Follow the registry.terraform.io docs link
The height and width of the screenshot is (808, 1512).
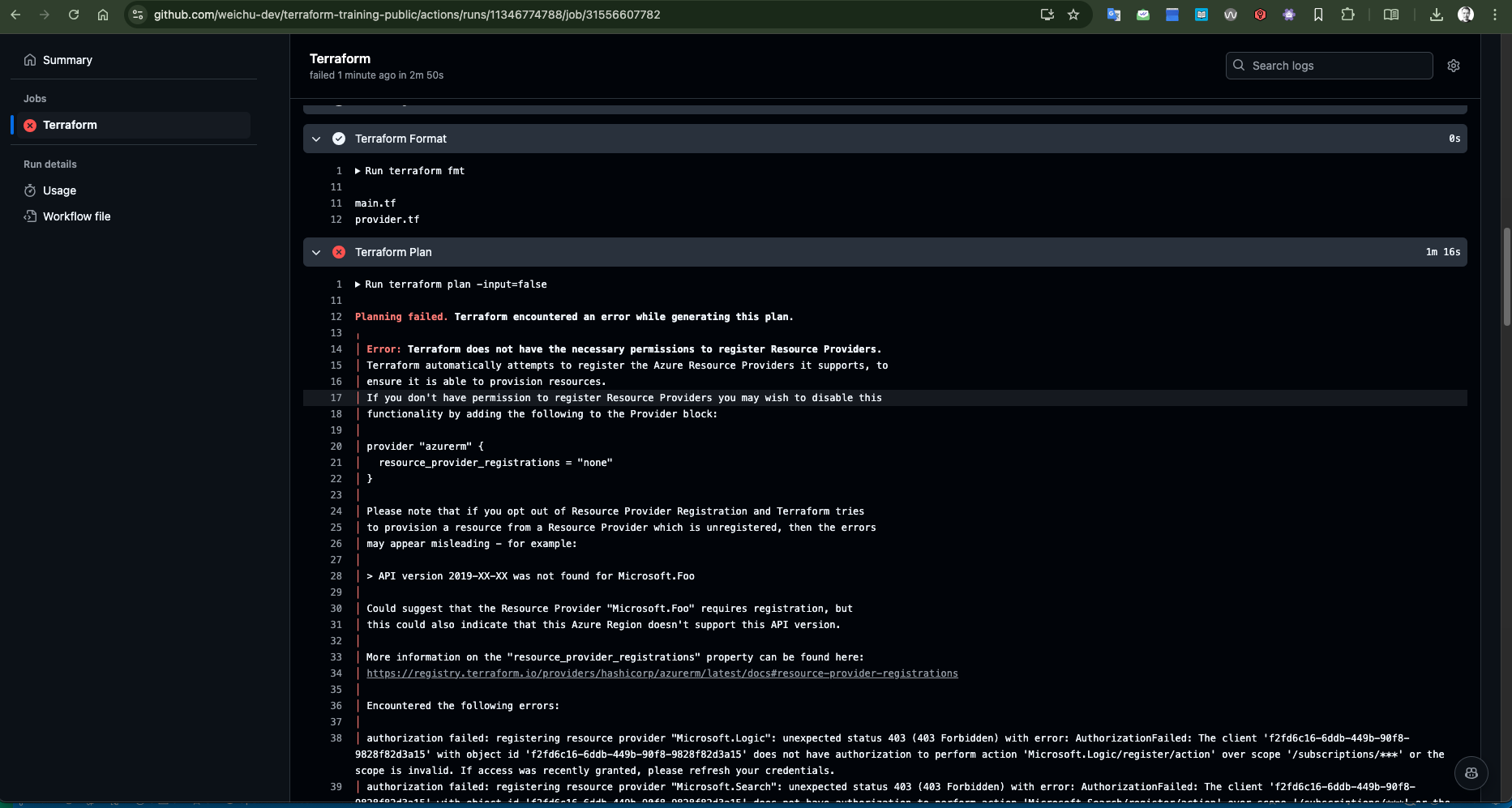(662, 673)
